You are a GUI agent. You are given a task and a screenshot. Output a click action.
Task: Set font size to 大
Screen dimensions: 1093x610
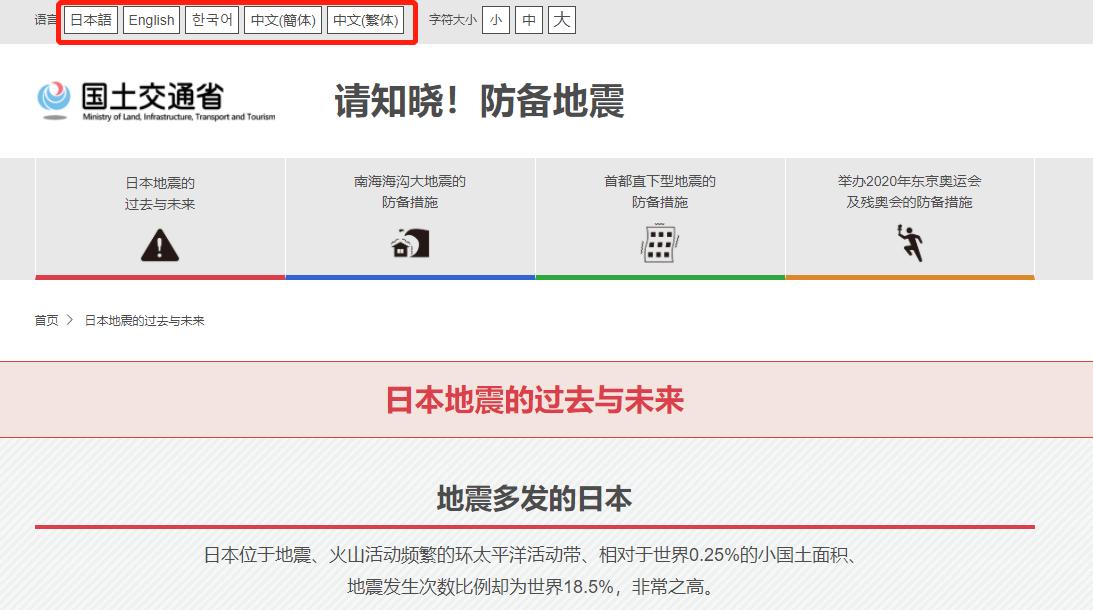click(562, 20)
